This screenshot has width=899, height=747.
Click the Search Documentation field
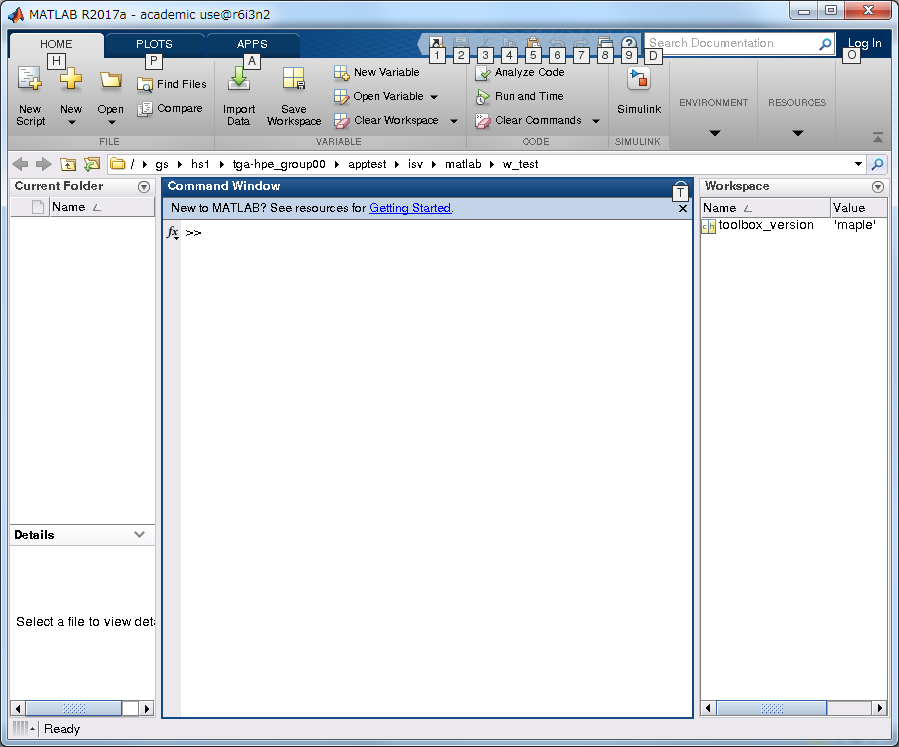click(x=730, y=44)
